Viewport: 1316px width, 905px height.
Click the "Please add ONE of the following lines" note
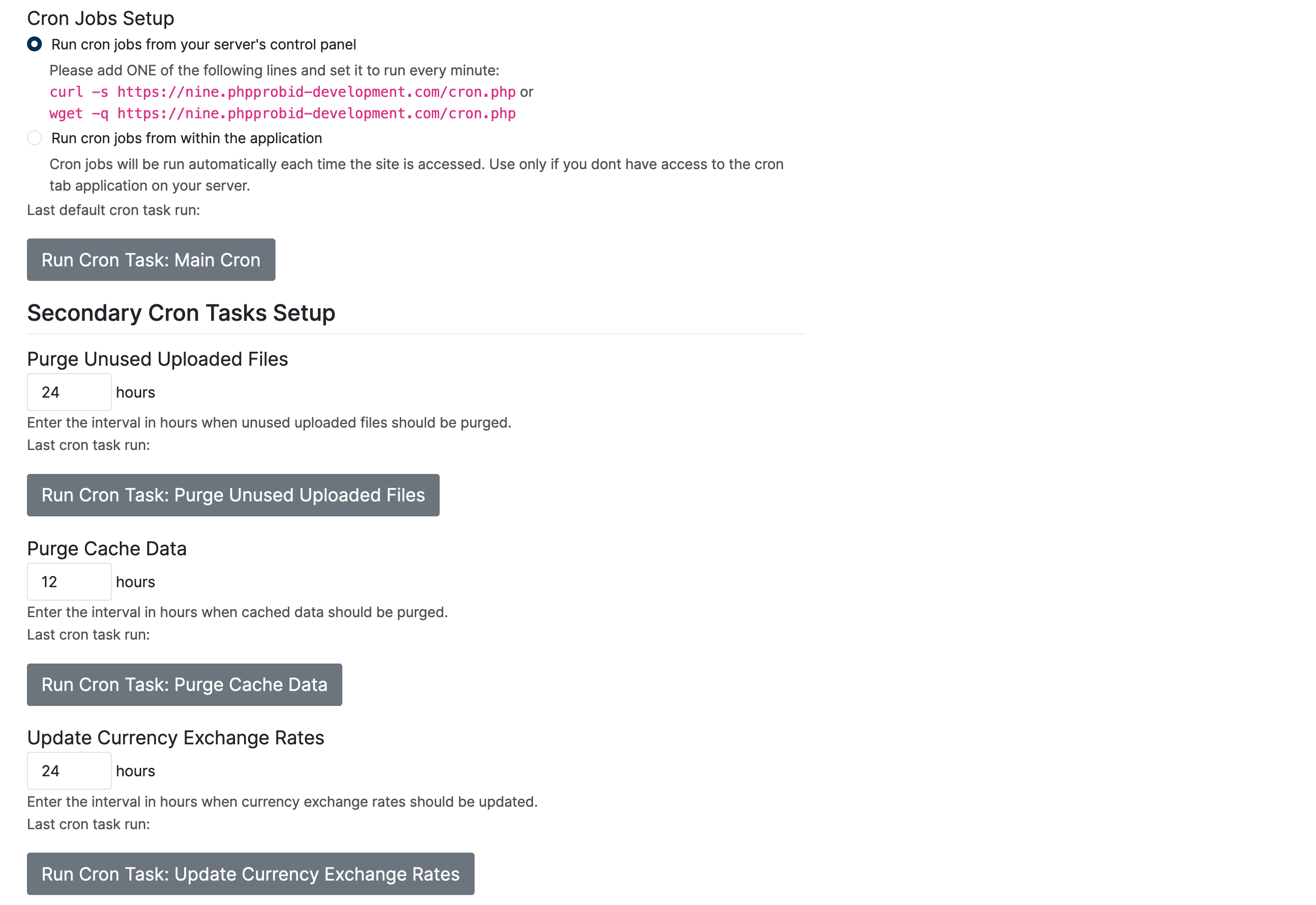point(274,70)
